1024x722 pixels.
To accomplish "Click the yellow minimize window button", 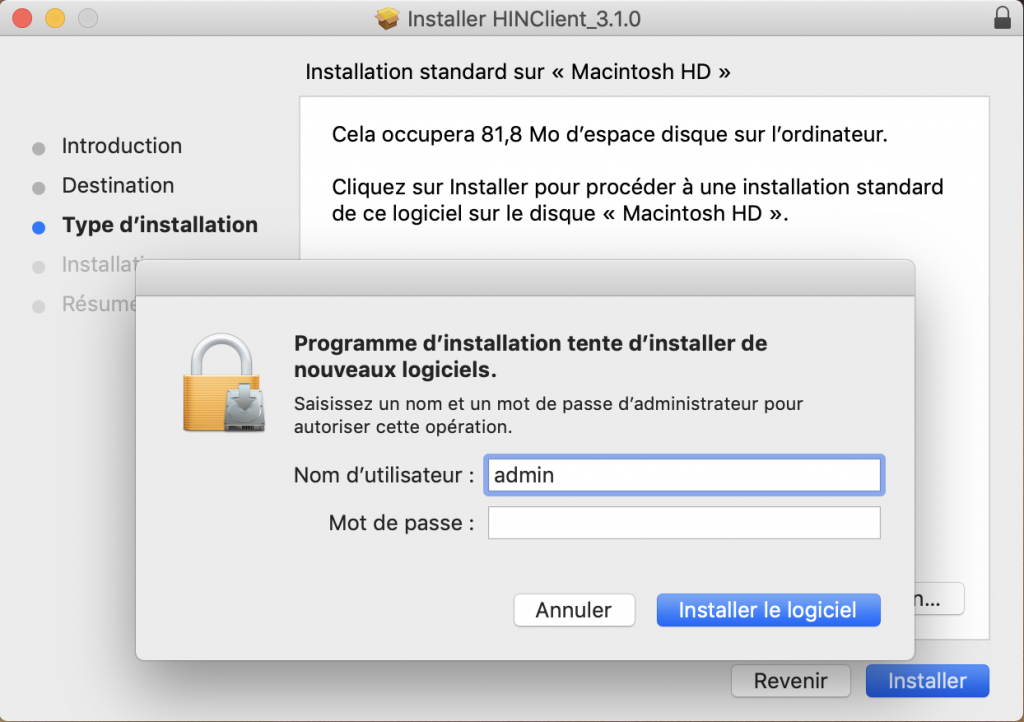I will click(55, 18).
